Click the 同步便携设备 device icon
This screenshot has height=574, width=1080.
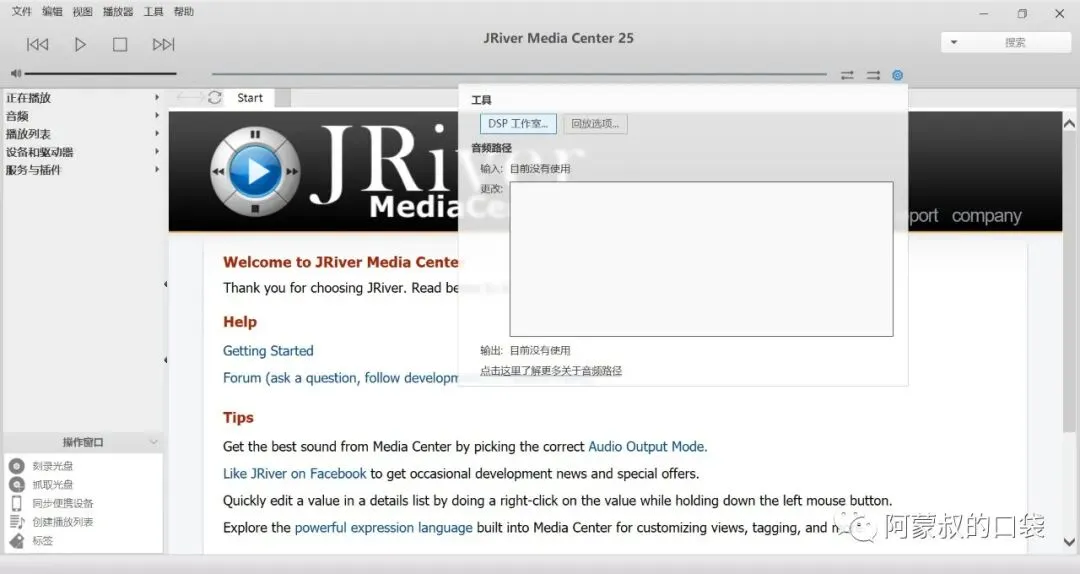(17, 503)
